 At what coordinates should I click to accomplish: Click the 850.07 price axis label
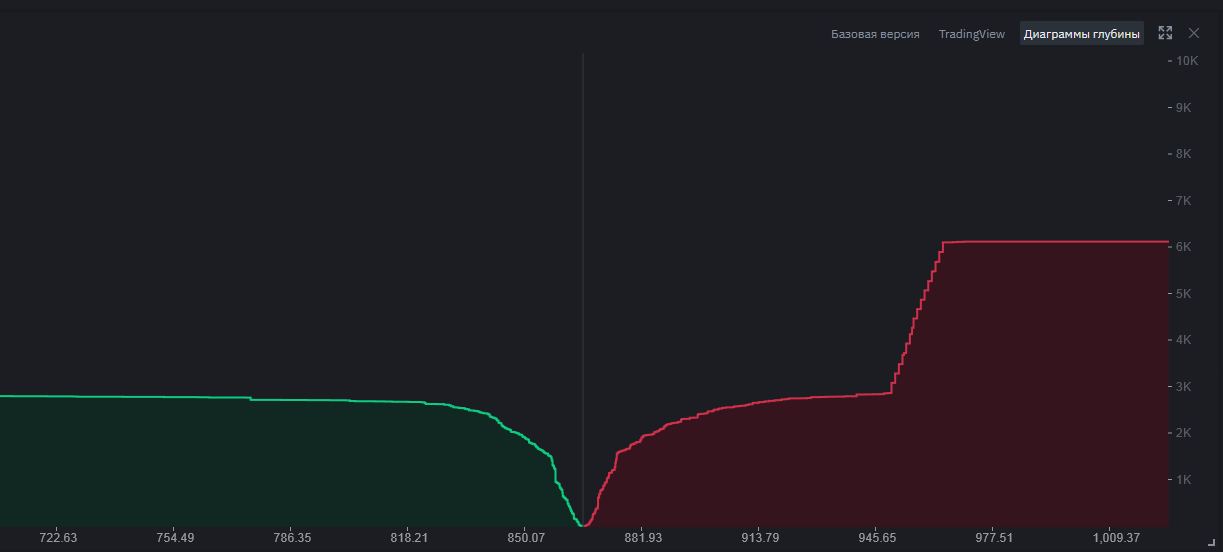[526, 538]
